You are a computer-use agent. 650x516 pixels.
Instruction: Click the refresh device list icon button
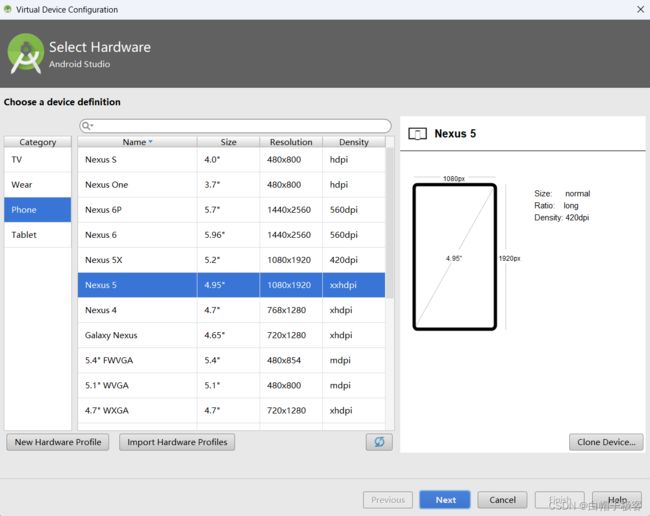(379, 442)
